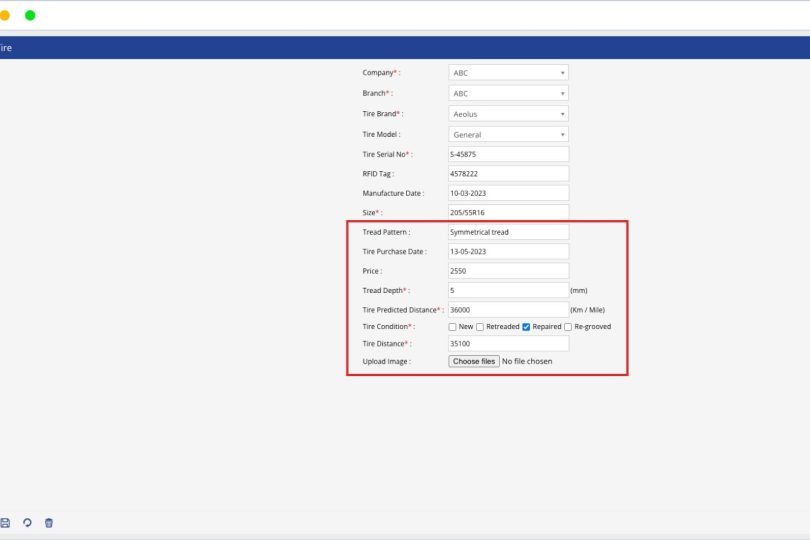
Task: Expand the Tire Model dropdown
Action: tap(508, 134)
